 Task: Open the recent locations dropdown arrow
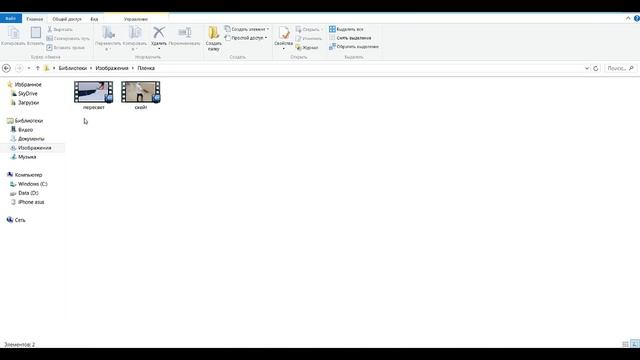[x=29, y=68]
